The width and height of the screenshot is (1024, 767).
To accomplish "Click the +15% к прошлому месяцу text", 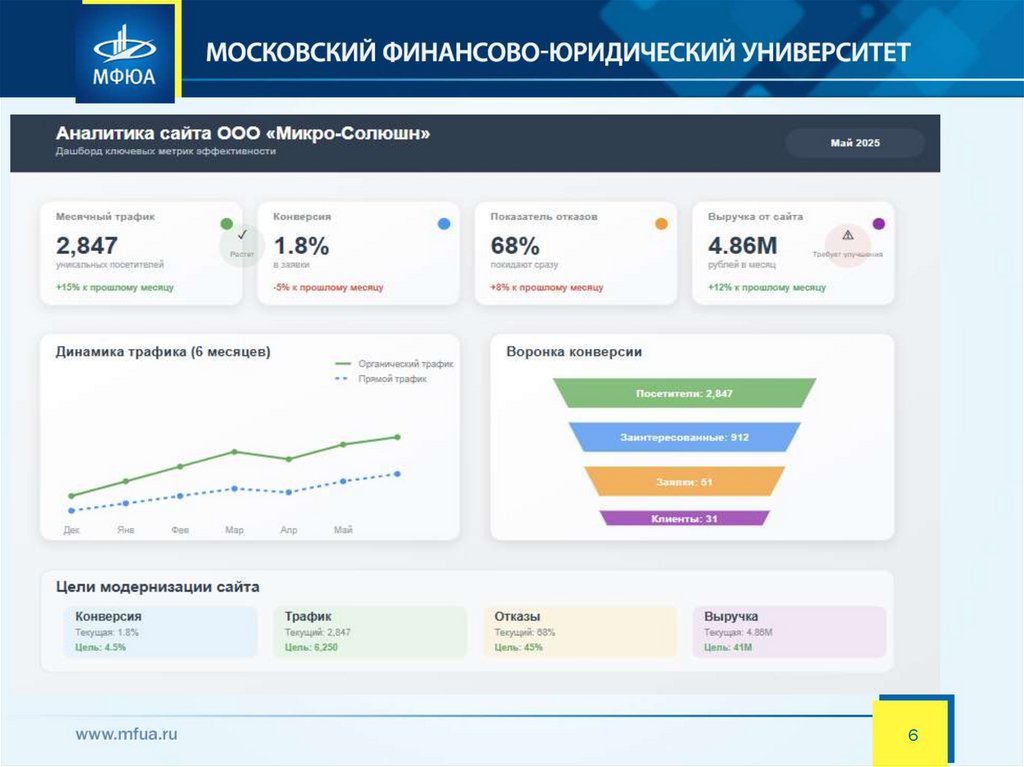I will 115,287.
